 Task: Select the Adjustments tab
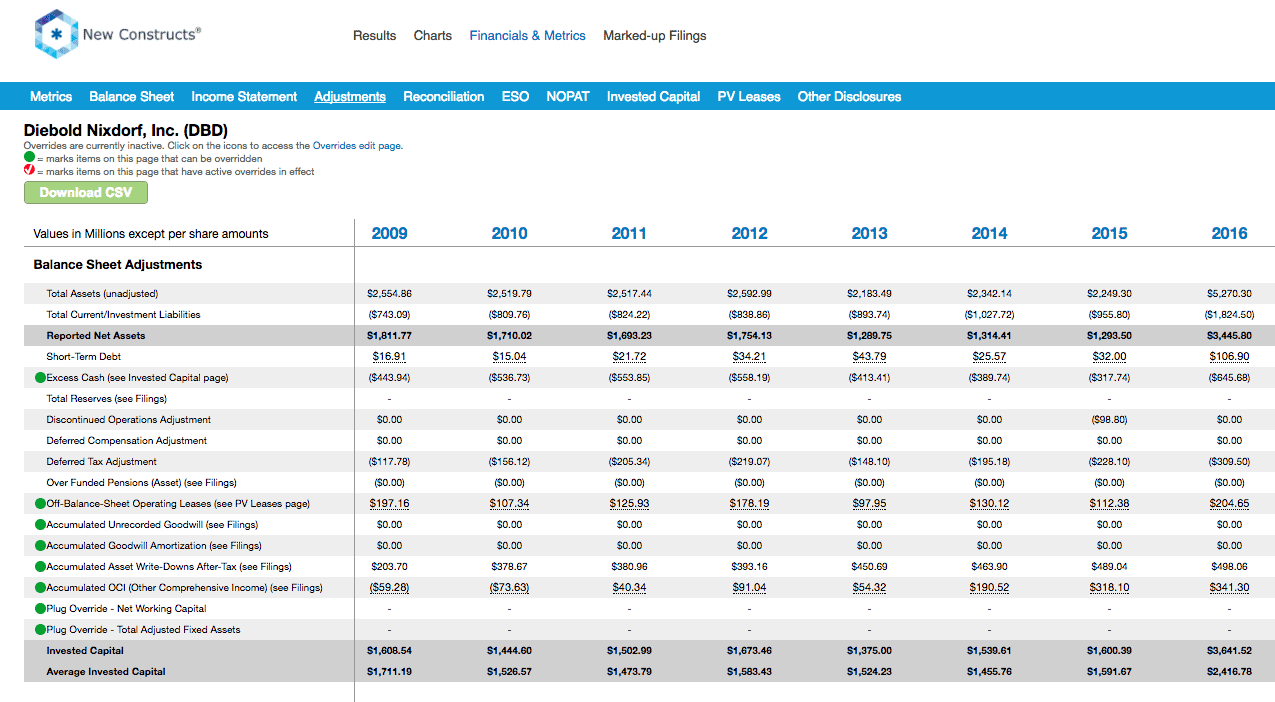[x=350, y=97]
